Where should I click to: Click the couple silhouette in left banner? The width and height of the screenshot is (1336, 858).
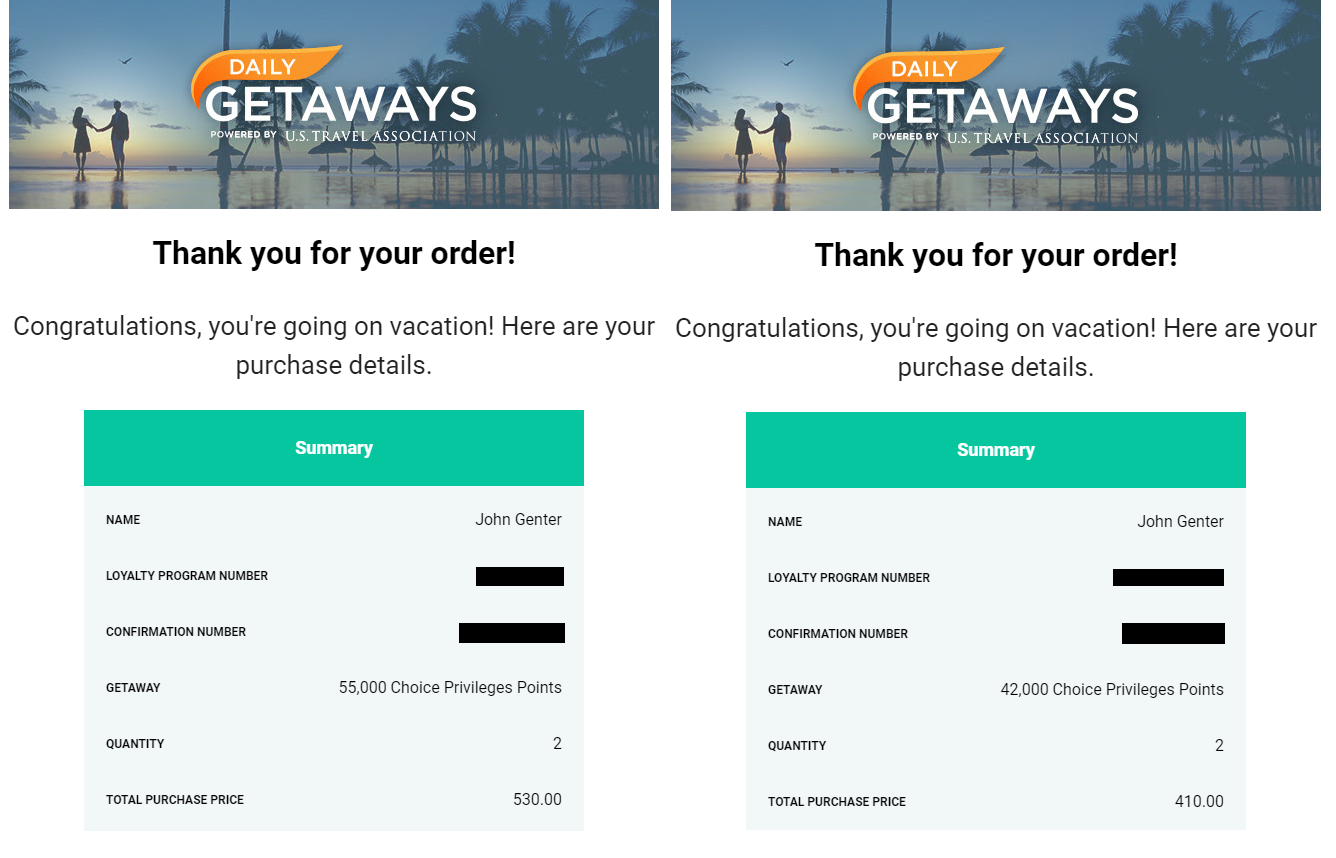point(100,140)
